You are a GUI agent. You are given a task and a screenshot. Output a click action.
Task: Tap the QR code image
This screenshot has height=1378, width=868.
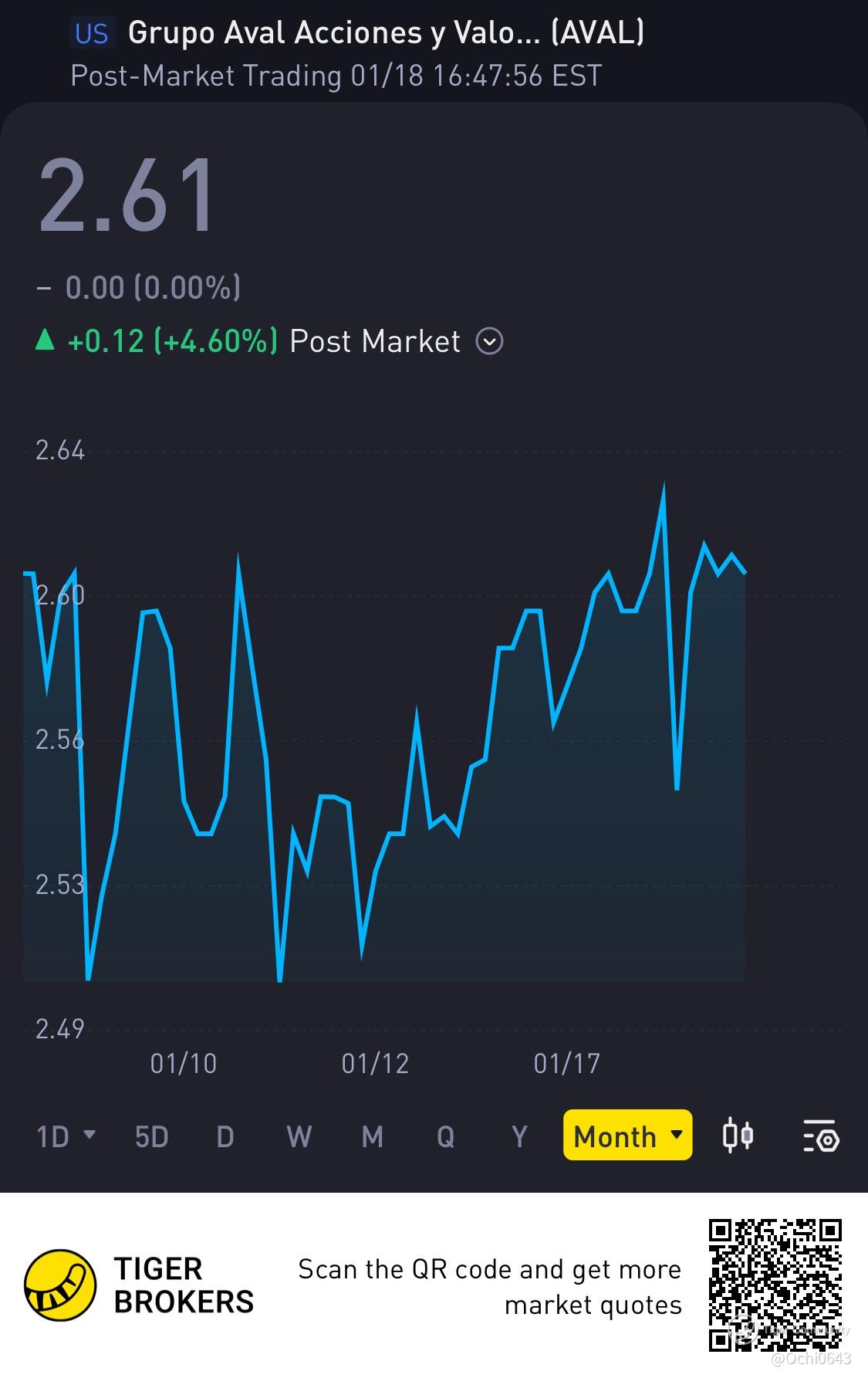pos(775,1285)
